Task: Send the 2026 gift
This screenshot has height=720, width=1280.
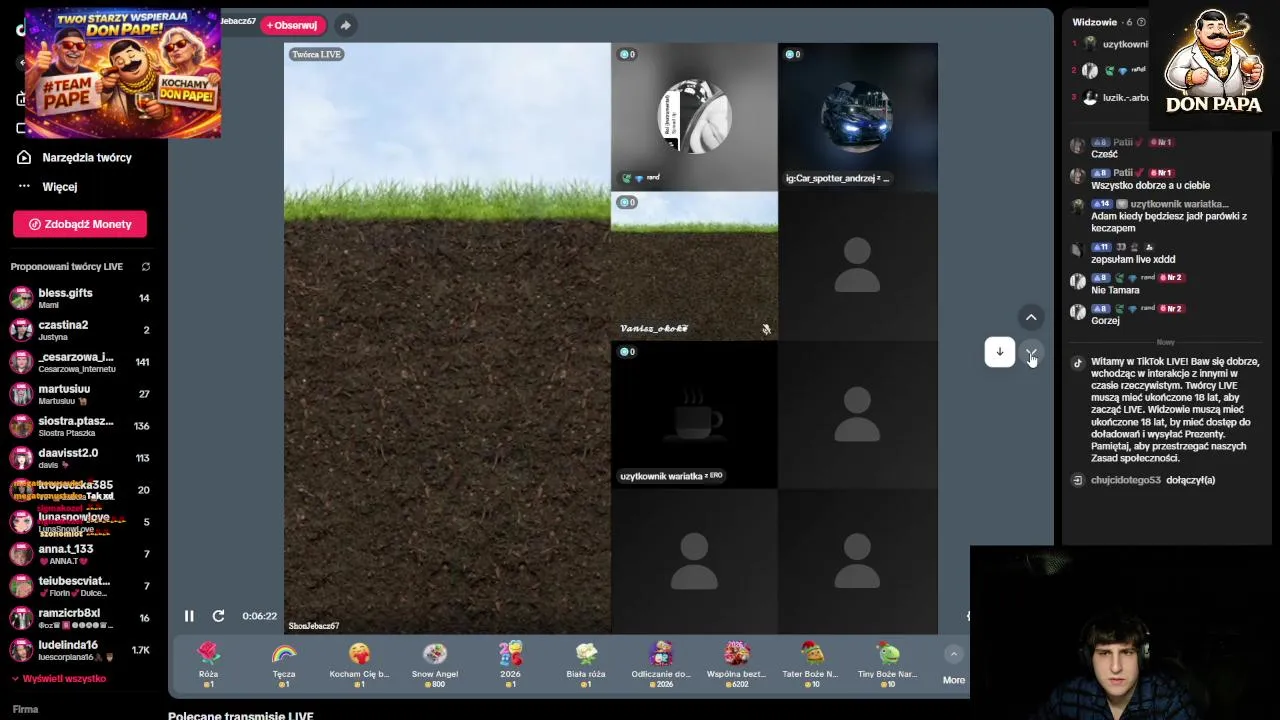Action: (x=510, y=665)
